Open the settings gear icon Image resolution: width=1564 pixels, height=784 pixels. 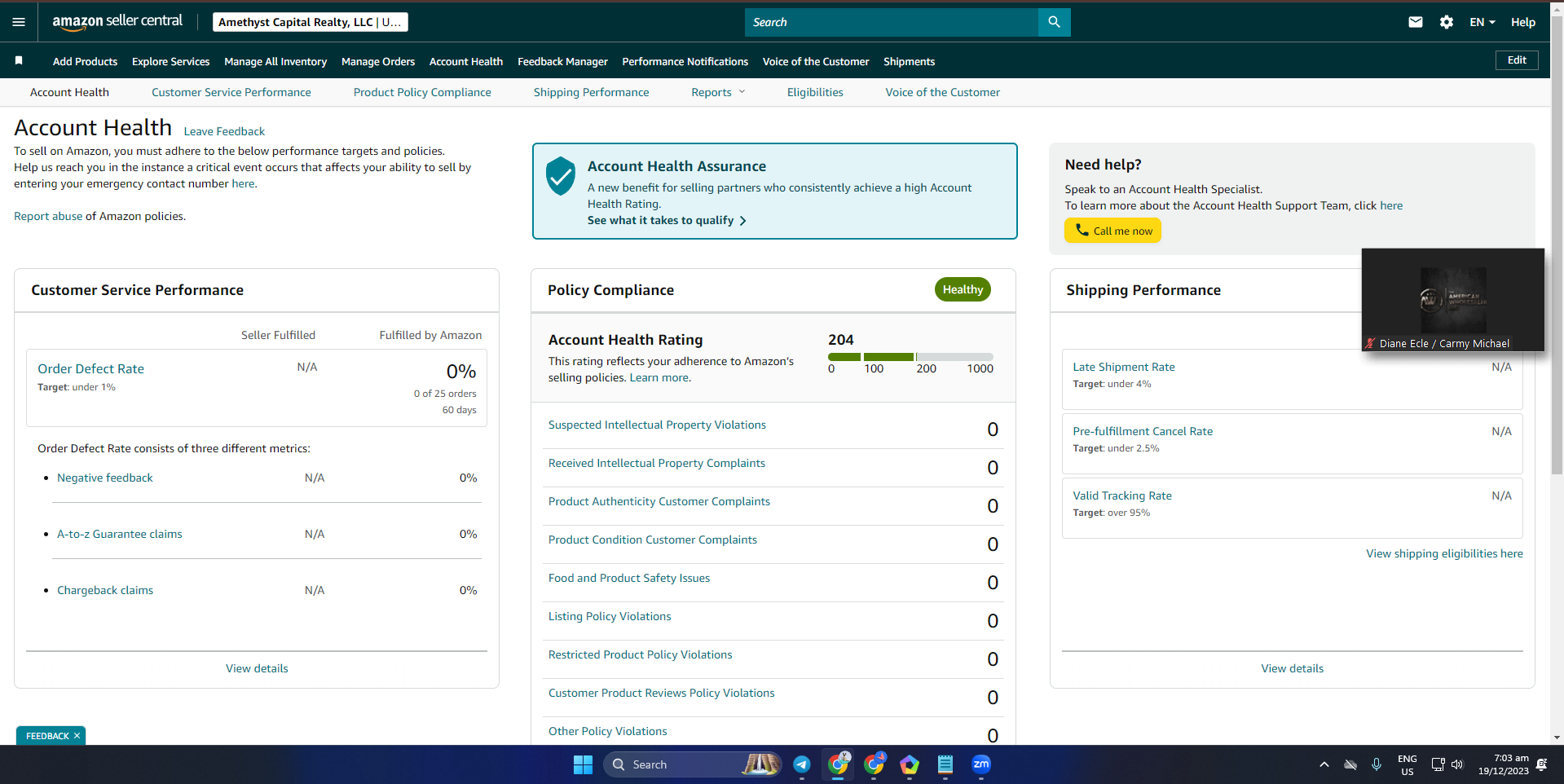1447,22
